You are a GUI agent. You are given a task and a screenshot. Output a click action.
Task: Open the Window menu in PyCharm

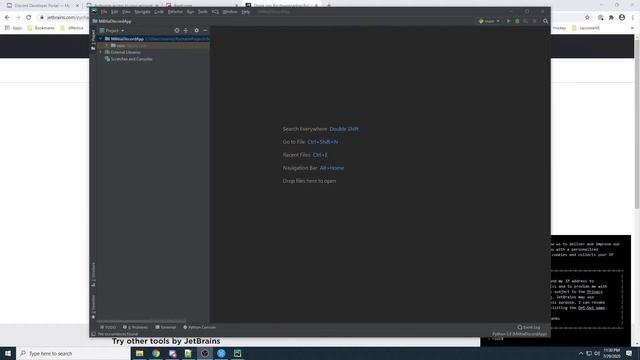230,12
